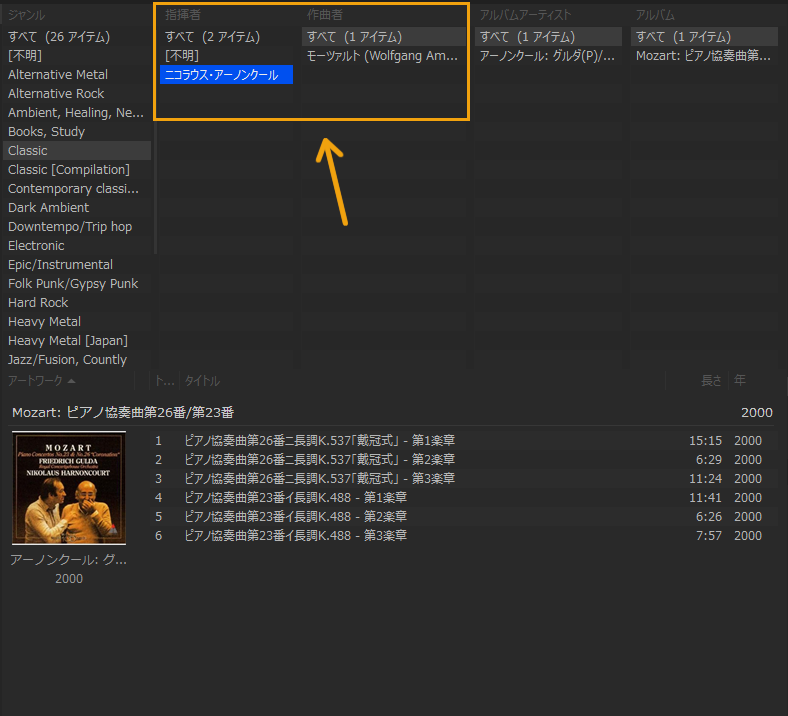This screenshot has height=716, width=788.
Task: Select 'Jazz/Fusion, Countly' genre
Action: pyautogui.click(x=77, y=360)
